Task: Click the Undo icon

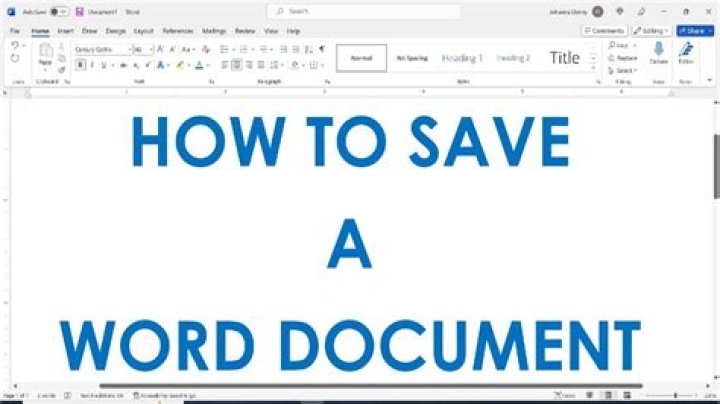Action: (x=14, y=46)
